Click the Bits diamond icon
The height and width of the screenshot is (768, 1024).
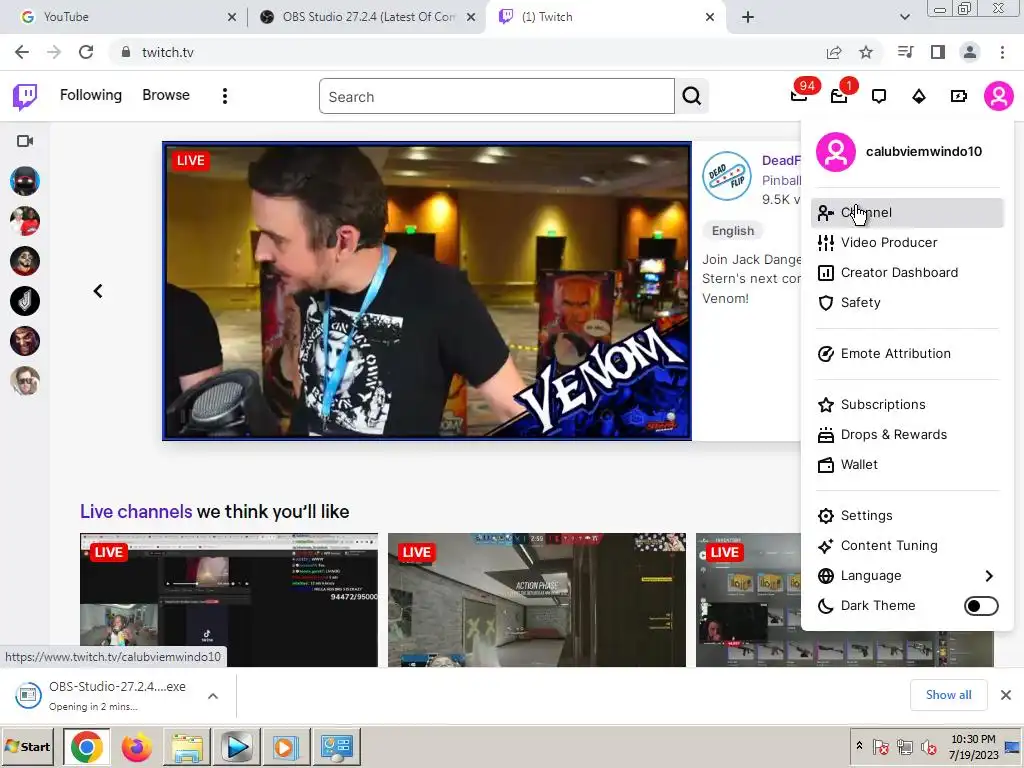(919, 97)
